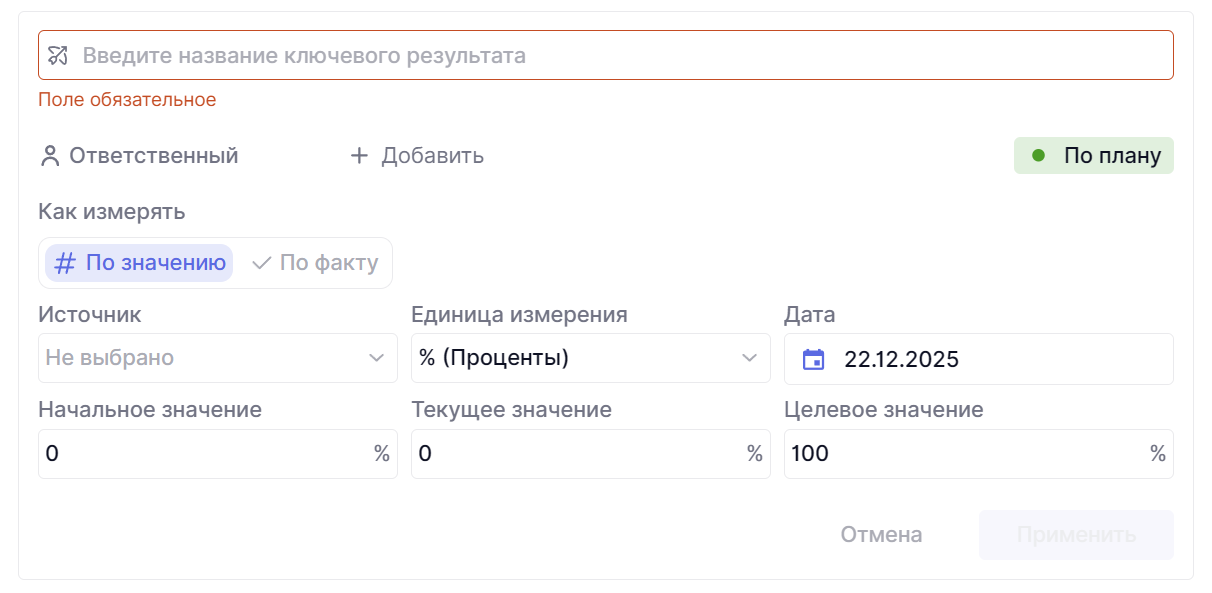The height and width of the screenshot is (593, 1212).
Task: Click the person icon beside Ответственный
Action: tap(50, 156)
